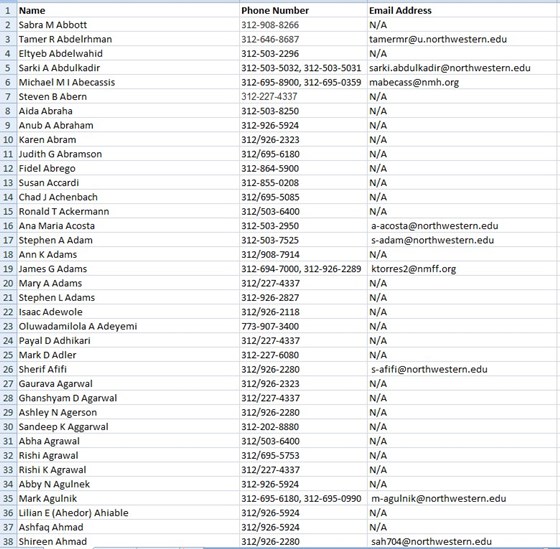Select phone cell 312-864-5900
Image resolution: width=560 pixels, height=549 pixels.
[303, 168]
